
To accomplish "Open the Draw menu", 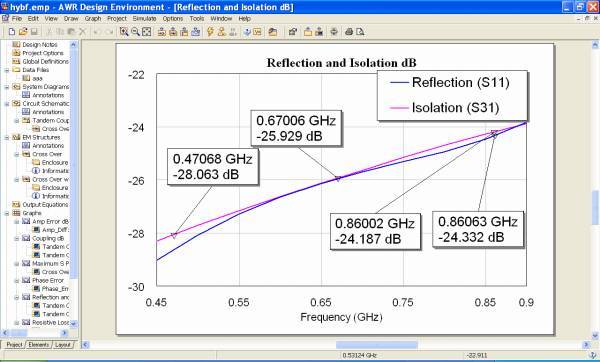I will pos(71,18).
